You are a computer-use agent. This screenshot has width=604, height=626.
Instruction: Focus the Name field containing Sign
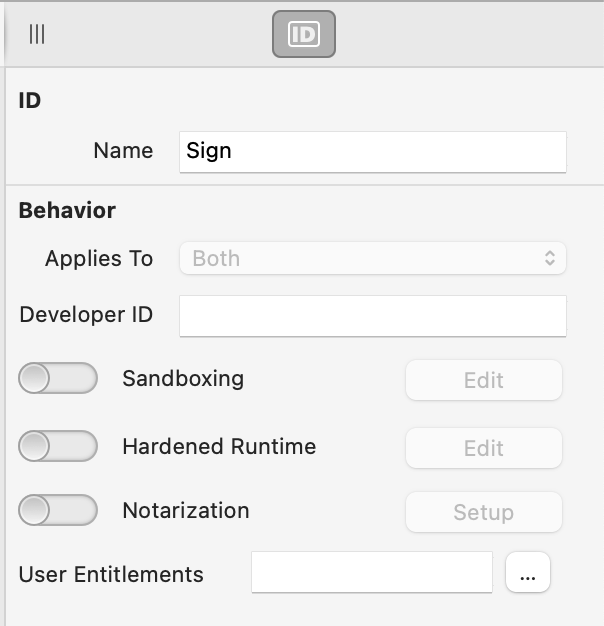click(372, 152)
